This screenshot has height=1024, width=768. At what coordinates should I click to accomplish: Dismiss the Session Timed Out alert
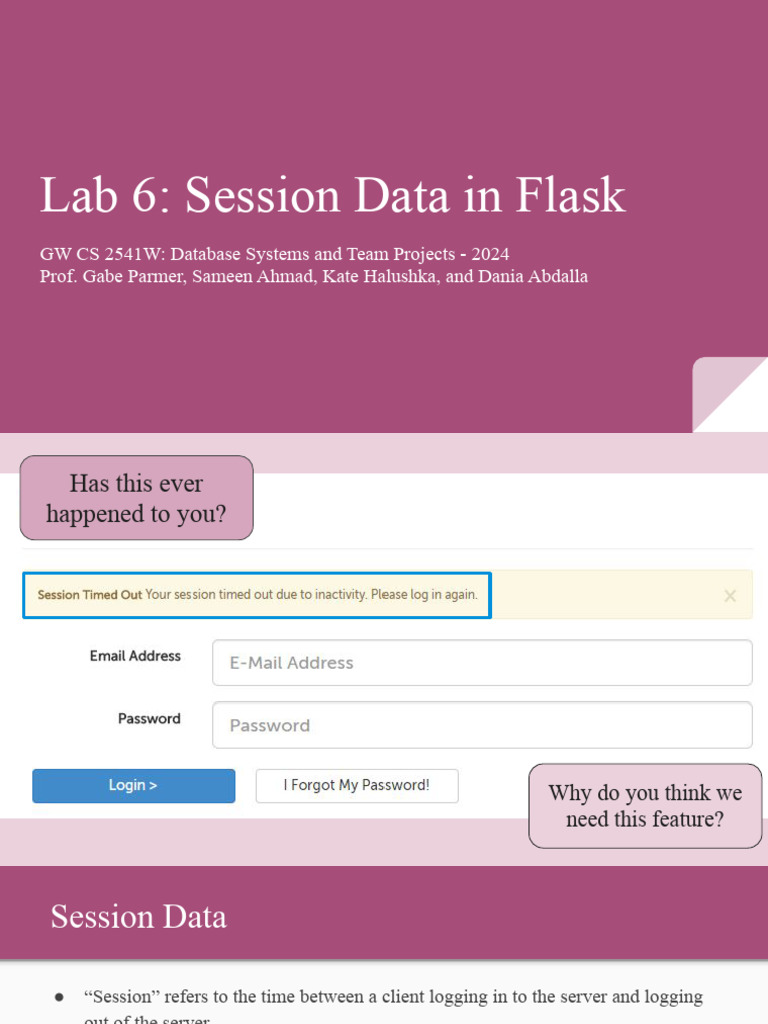730,596
